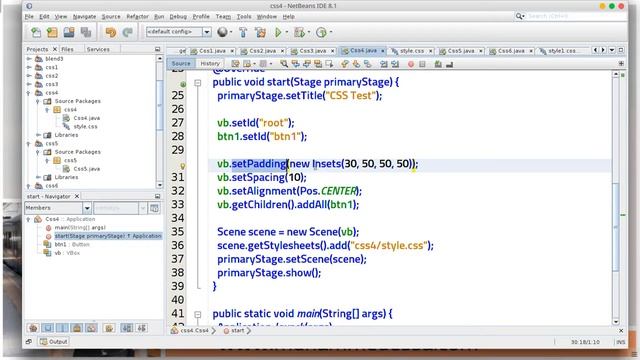Click the History view button

(210, 64)
